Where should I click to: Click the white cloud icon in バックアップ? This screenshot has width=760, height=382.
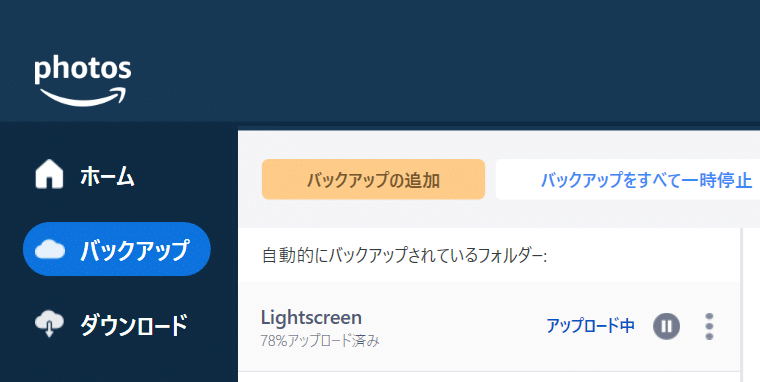click(x=49, y=249)
